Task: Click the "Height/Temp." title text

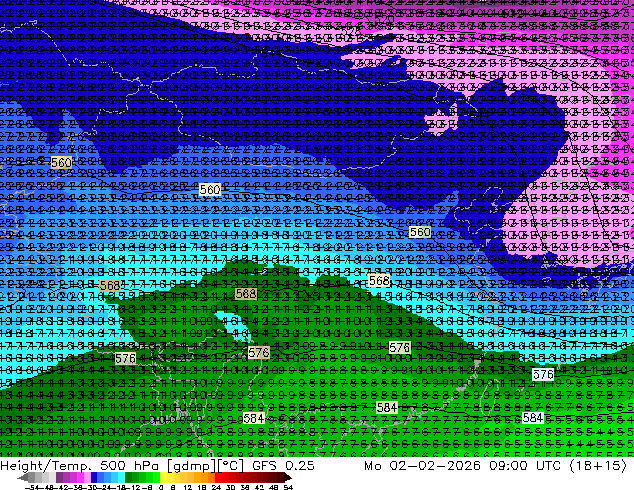Action: click(44, 466)
